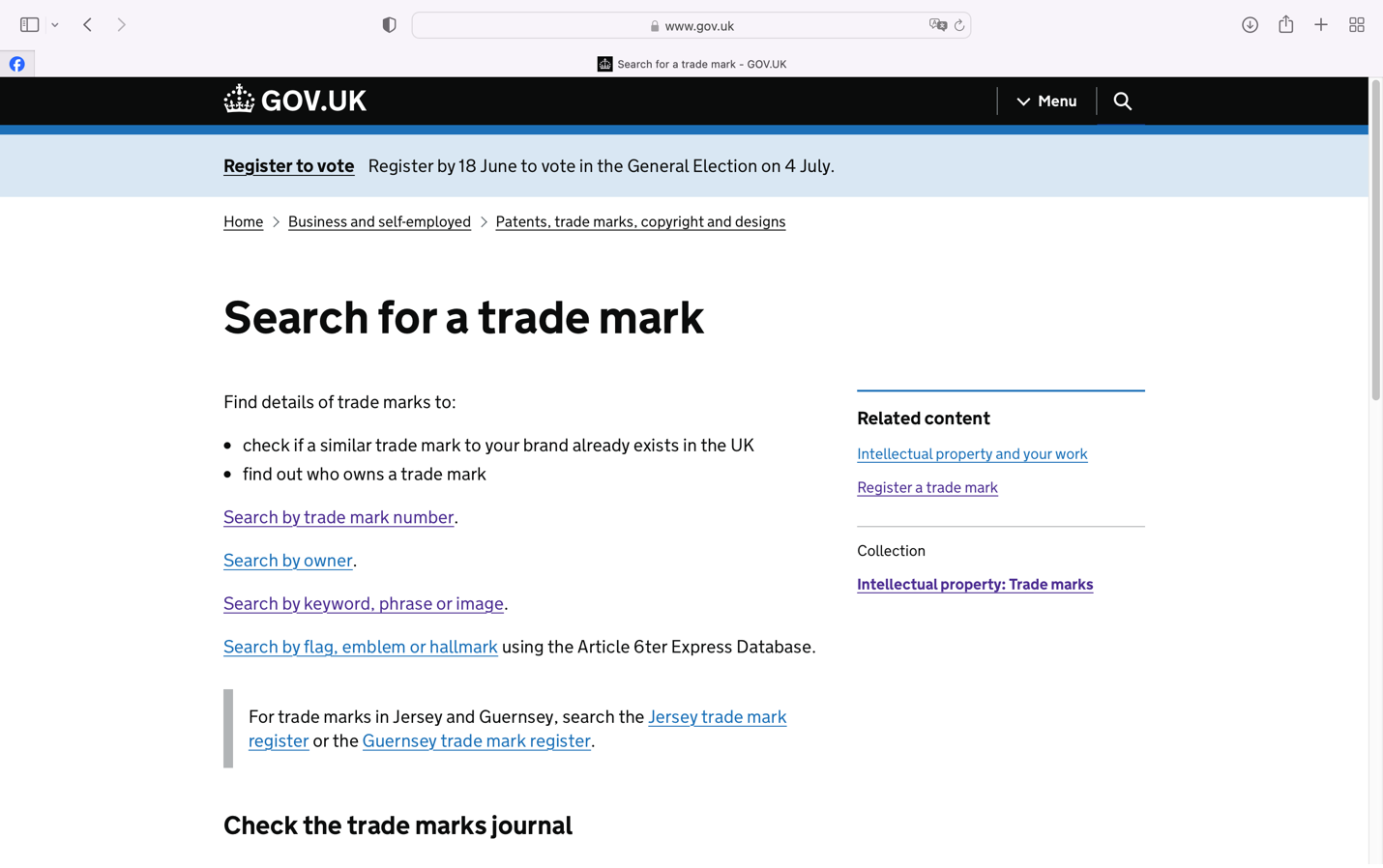Open 'Business and self-employed' breadcrumb
1383x868 pixels.
click(x=379, y=222)
